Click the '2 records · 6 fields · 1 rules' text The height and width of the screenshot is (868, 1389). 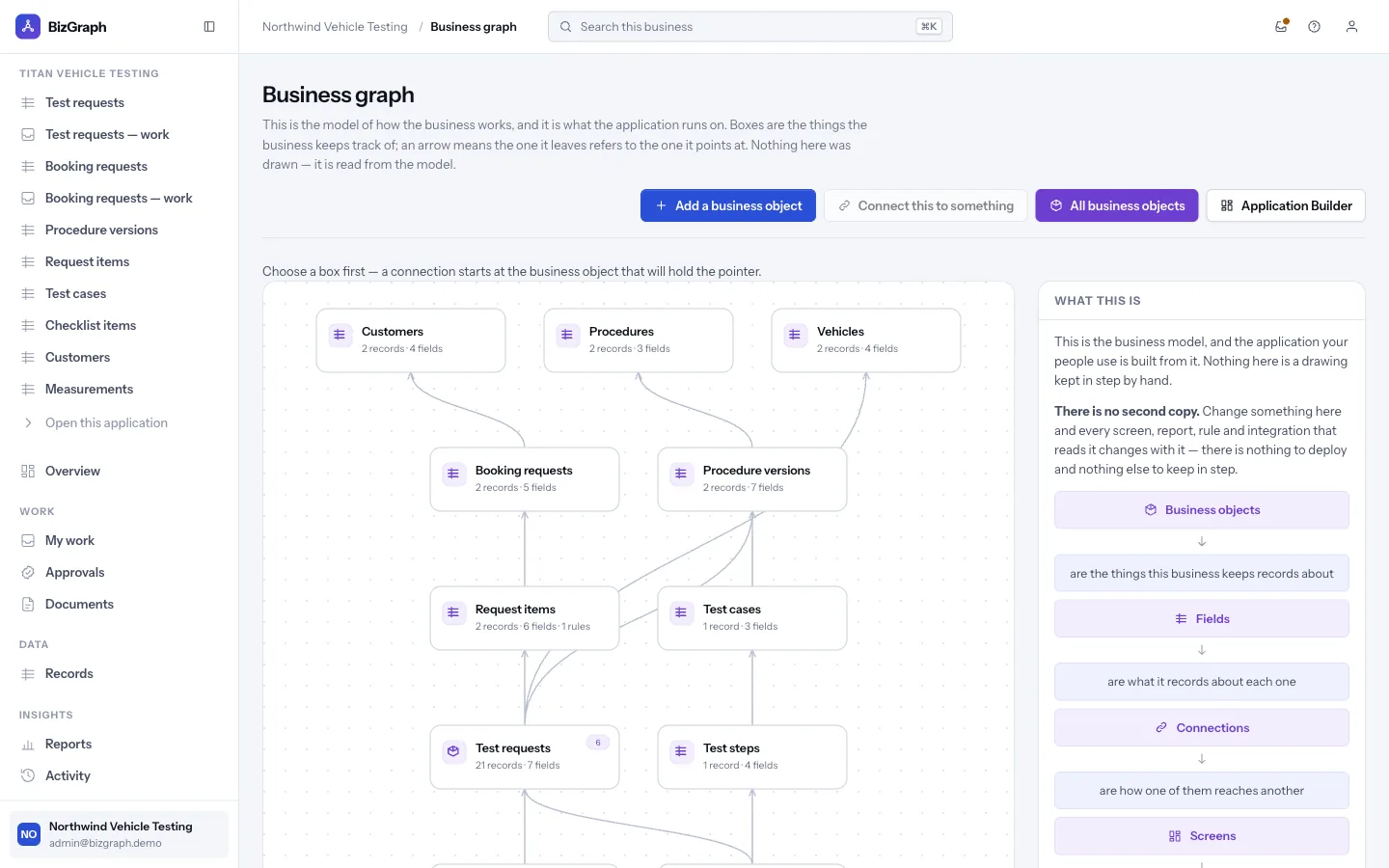click(x=532, y=627)
